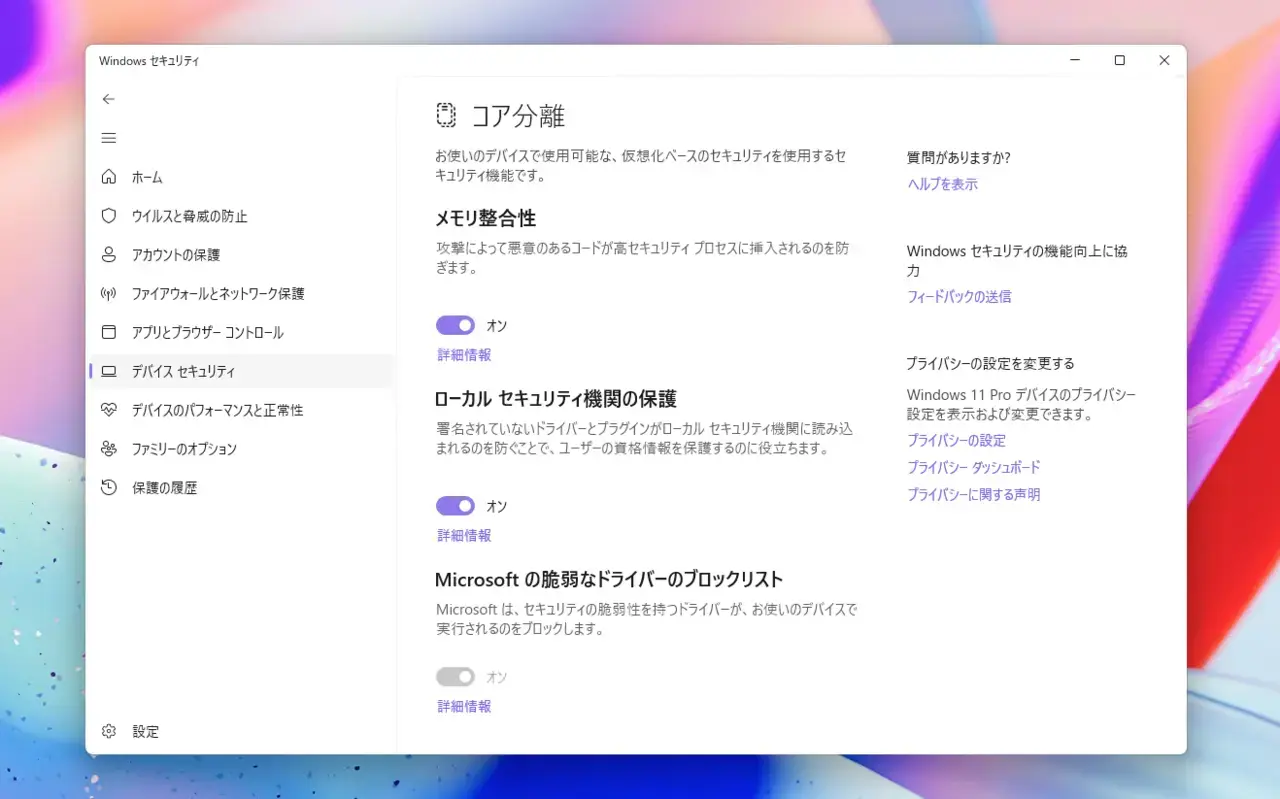Image resolution: width=1280 pixels, height=799 pixels.
Task: Click the ヘルプを表示 link
Action: [x=942, y=184]
